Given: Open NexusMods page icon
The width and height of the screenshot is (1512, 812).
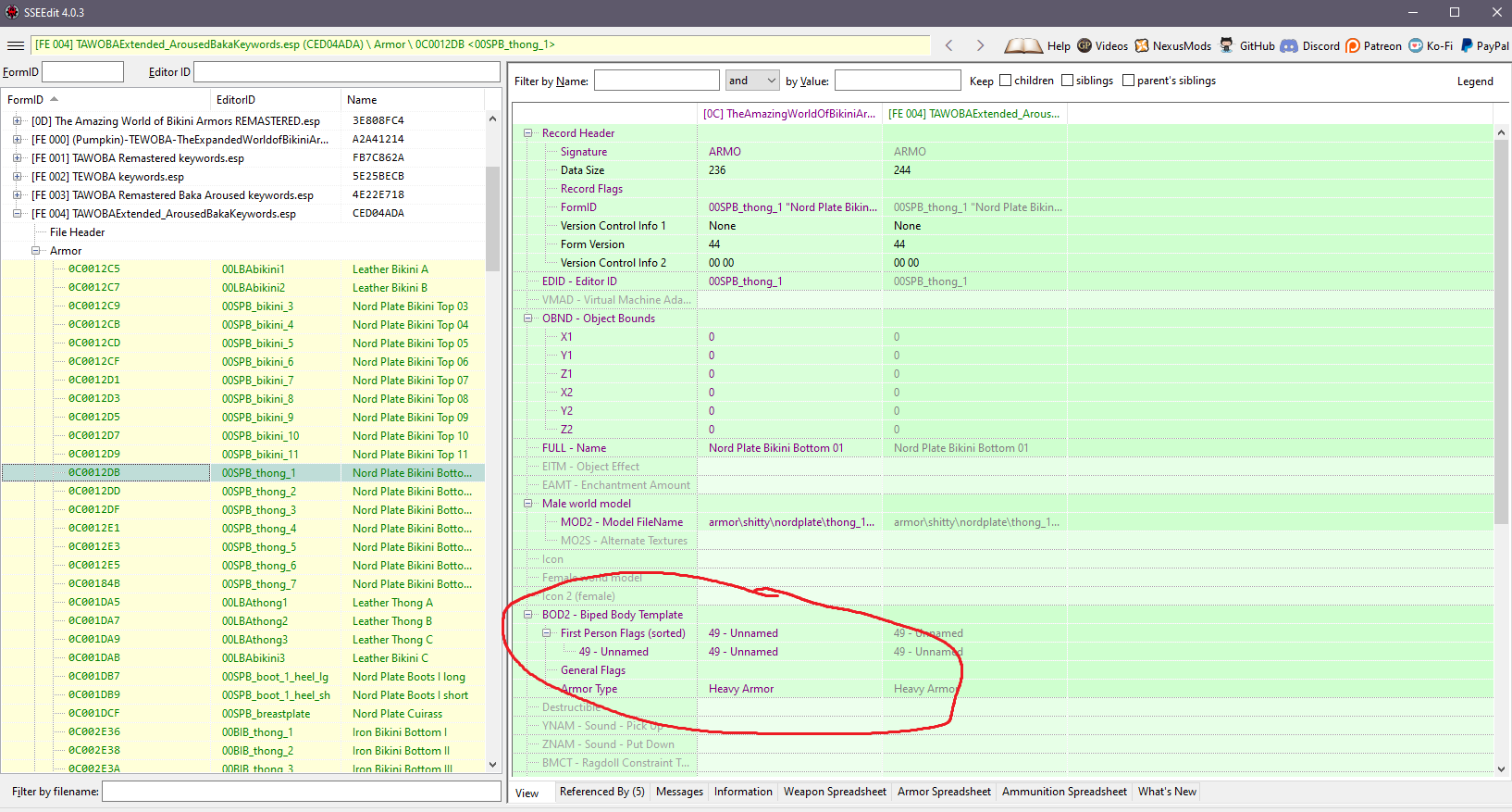Looking at the screenshot, I should [1142, 45].
